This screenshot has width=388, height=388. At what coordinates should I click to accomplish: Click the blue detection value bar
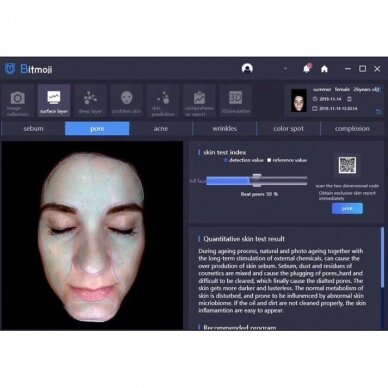click(228, 181)
